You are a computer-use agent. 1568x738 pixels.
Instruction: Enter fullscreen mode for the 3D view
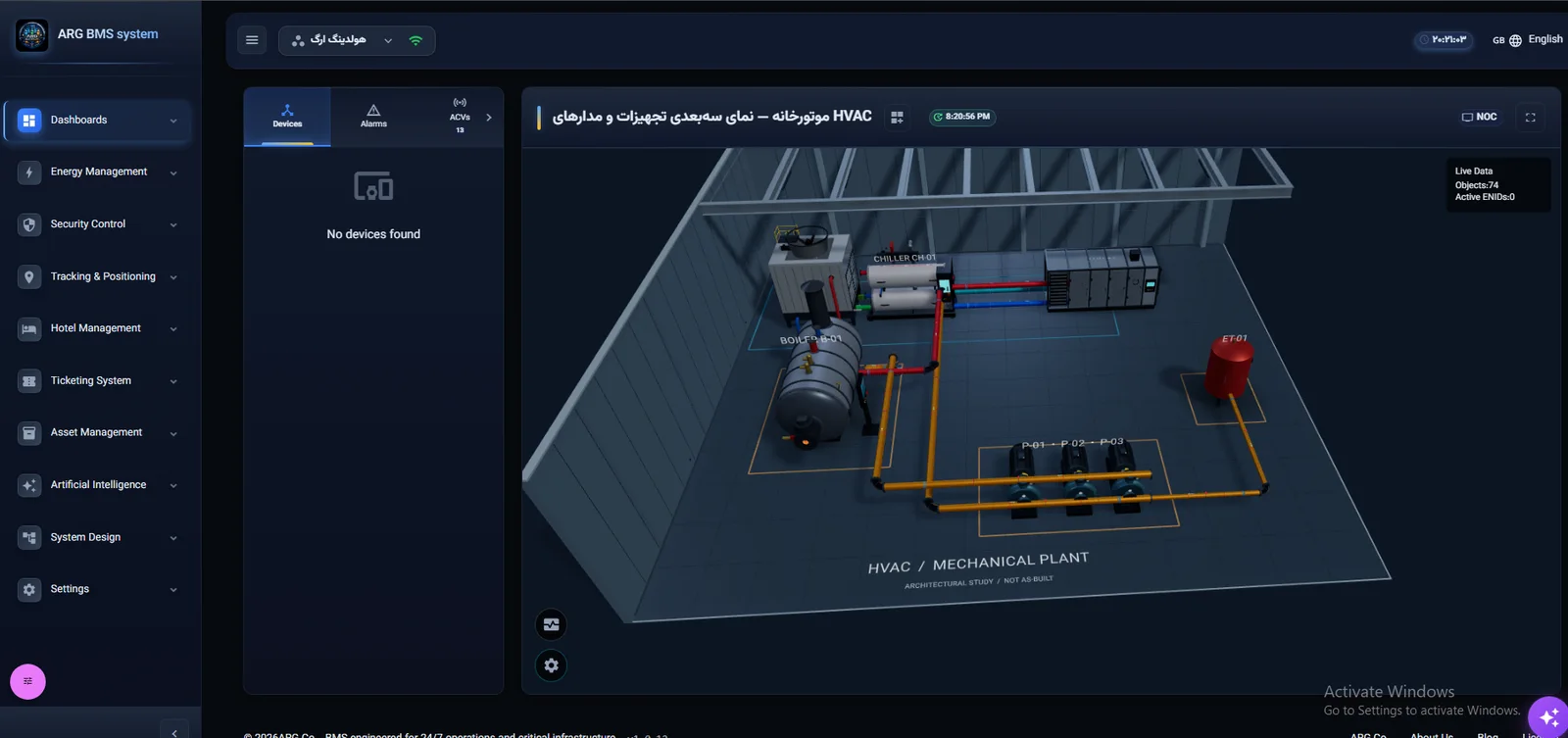click(x=1530, y=118)
